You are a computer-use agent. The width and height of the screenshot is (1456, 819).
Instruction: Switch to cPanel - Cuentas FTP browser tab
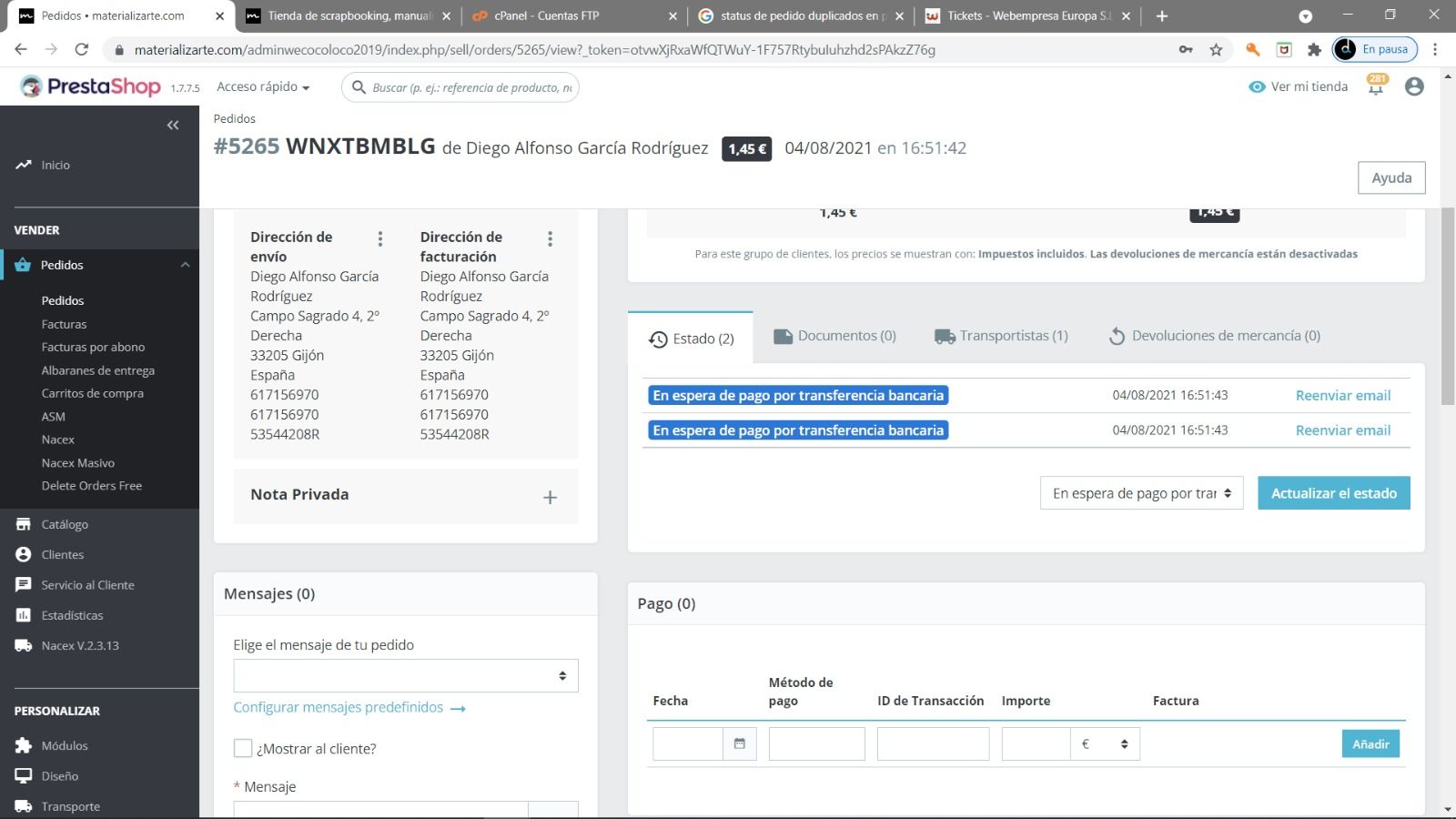(575, 15)
